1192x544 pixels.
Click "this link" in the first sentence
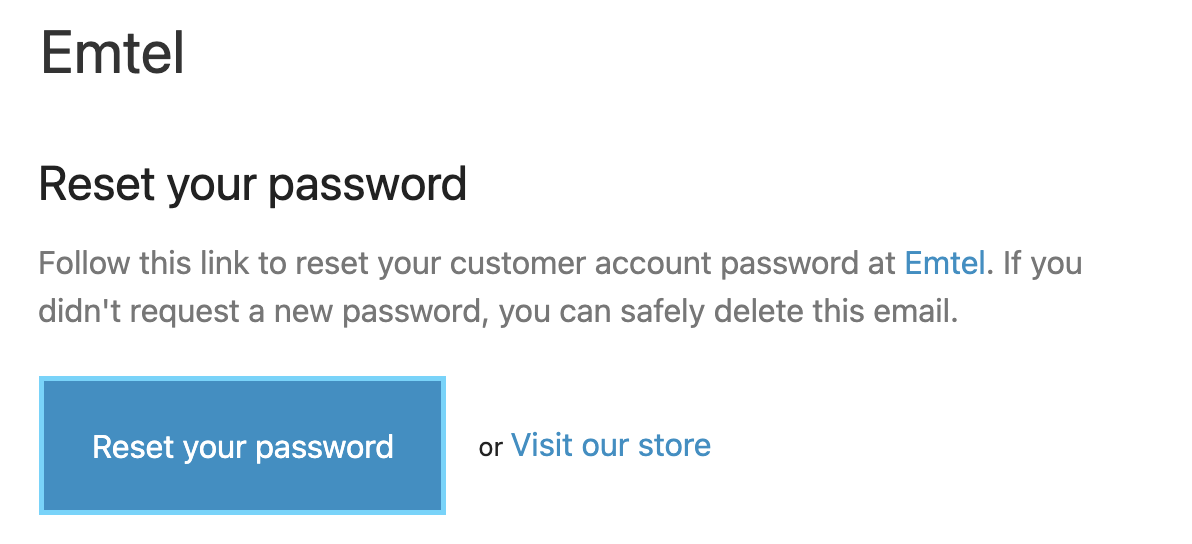179,265
